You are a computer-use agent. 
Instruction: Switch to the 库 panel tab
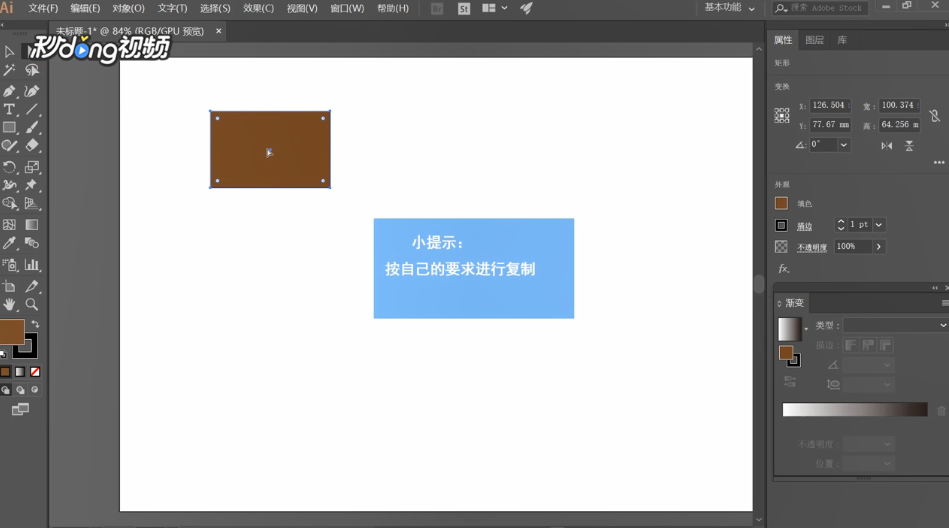coord(842,40)
